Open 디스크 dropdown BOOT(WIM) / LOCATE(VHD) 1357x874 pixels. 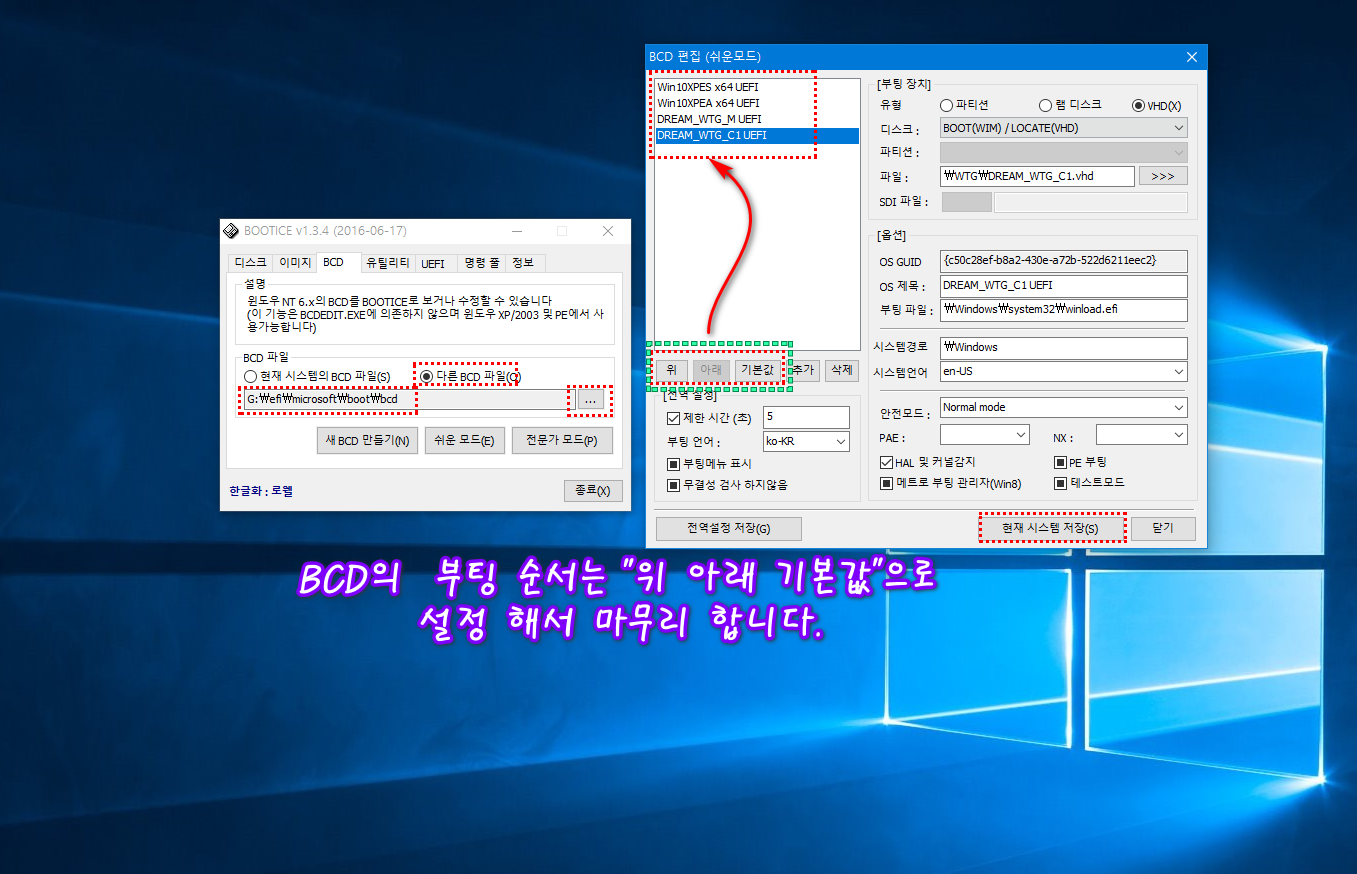click(1064, 128)
